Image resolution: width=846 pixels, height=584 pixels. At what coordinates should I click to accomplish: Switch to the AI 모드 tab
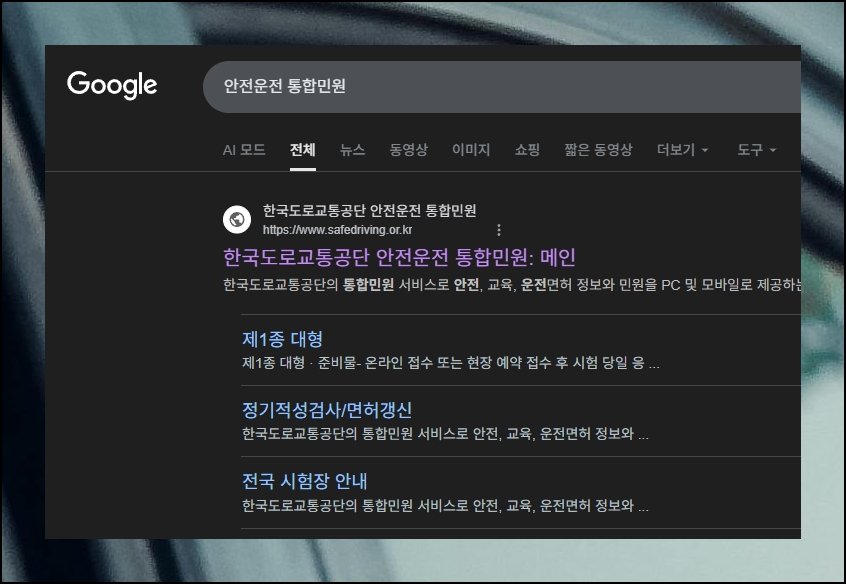(244, 150)
